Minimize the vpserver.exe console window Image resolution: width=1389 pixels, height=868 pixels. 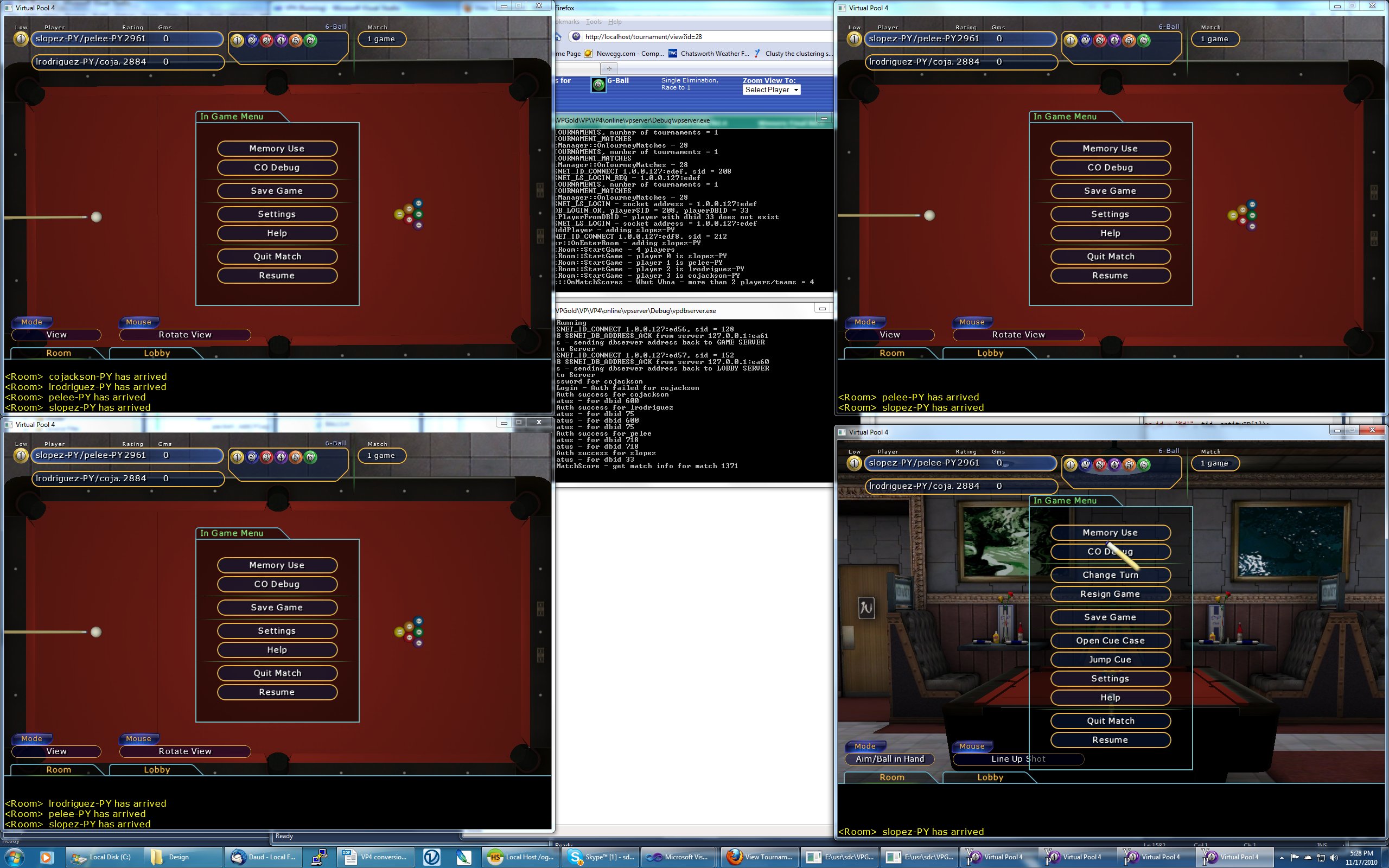pos(824,119)
